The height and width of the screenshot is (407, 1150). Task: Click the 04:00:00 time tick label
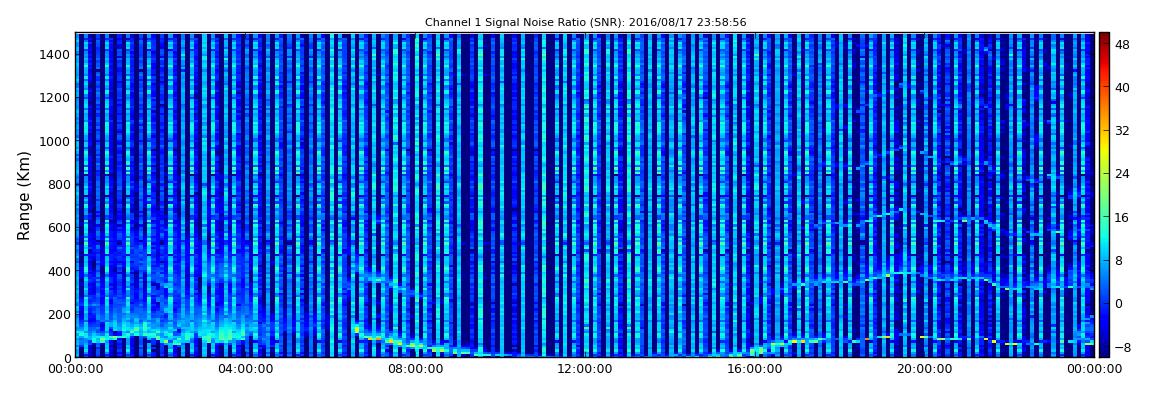click(x=245, y=370)
